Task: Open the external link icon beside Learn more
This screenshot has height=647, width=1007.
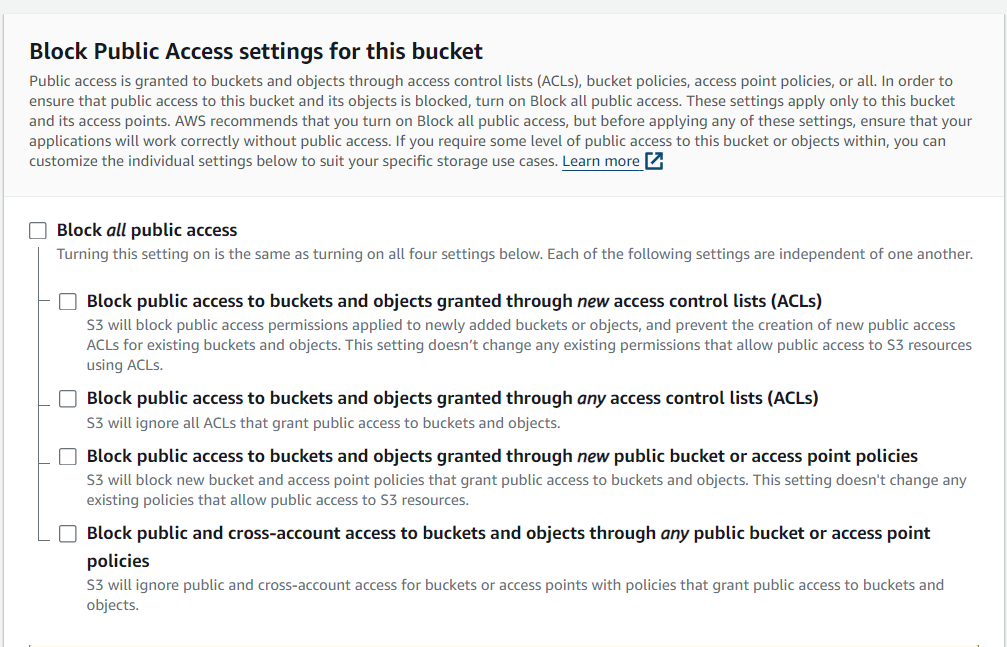Action: point(654,161)
